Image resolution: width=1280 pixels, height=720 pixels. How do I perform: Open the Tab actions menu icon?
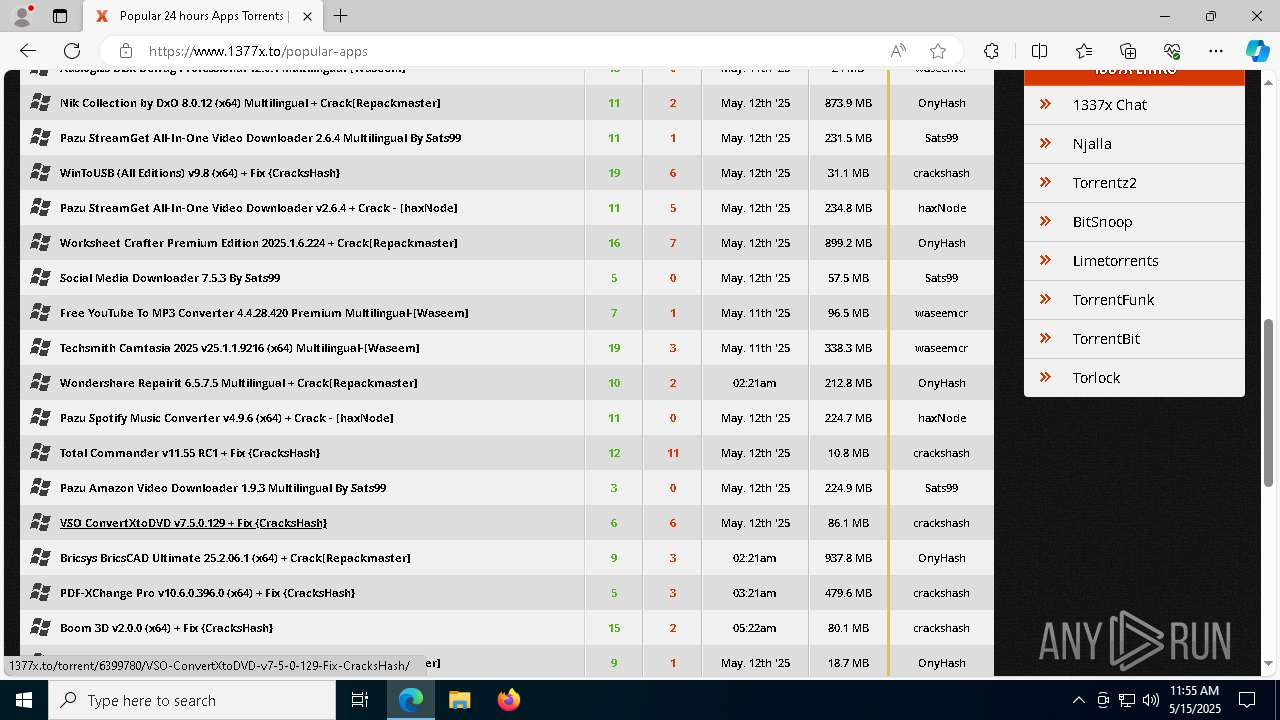point(60,16)
